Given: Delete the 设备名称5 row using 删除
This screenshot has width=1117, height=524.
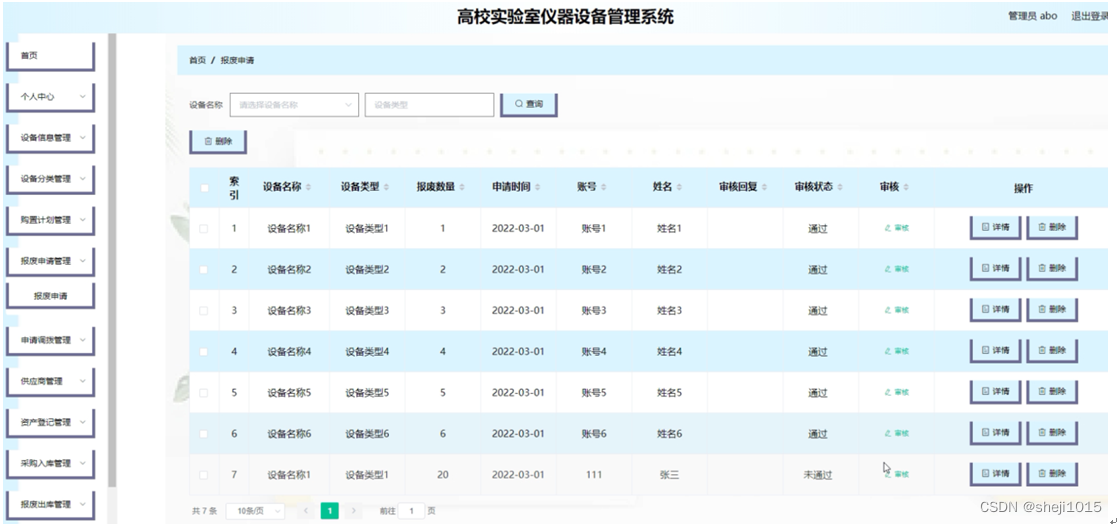Looking at the screenshot, I should [1052, 392].
